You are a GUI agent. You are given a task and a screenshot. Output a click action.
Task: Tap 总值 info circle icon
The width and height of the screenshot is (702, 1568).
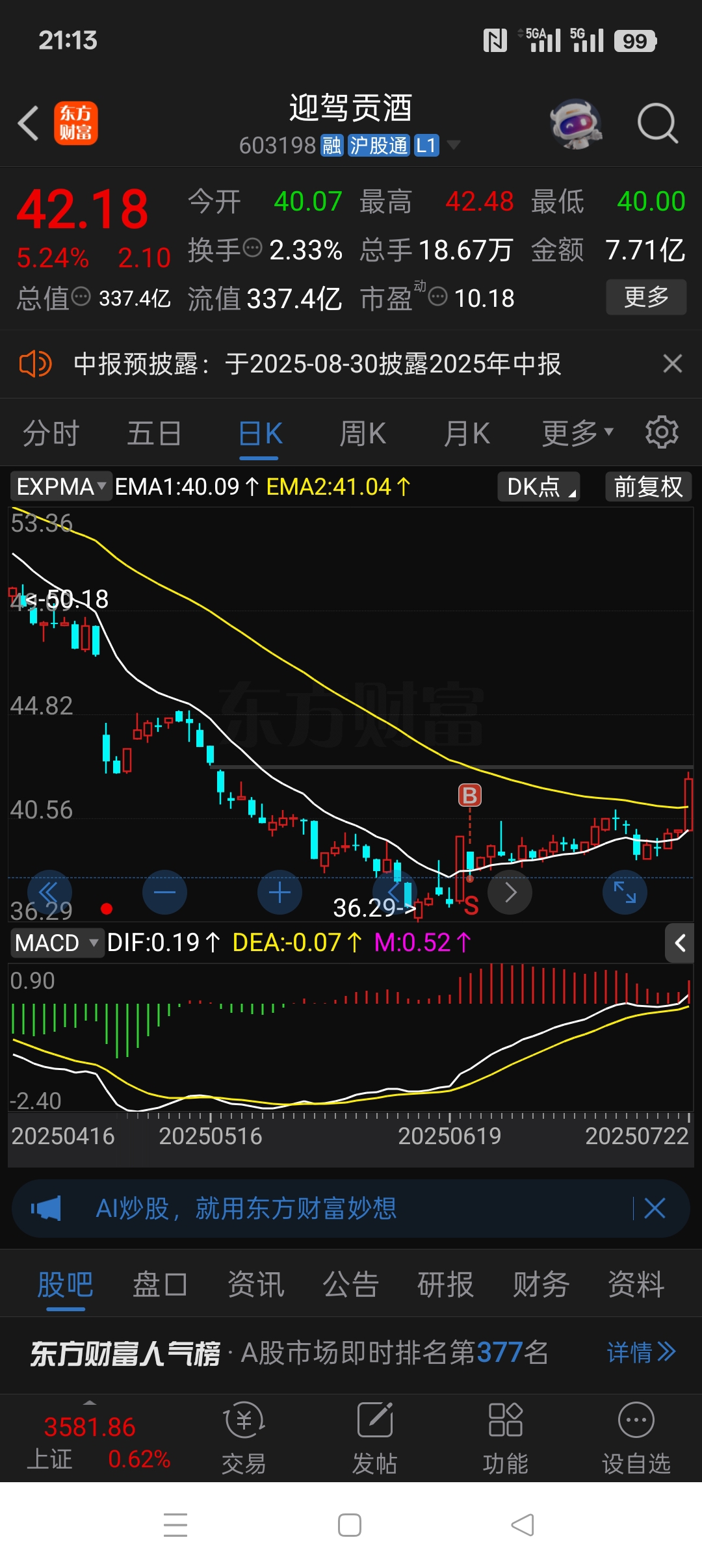pyautogui.click(x=81, y=297)
